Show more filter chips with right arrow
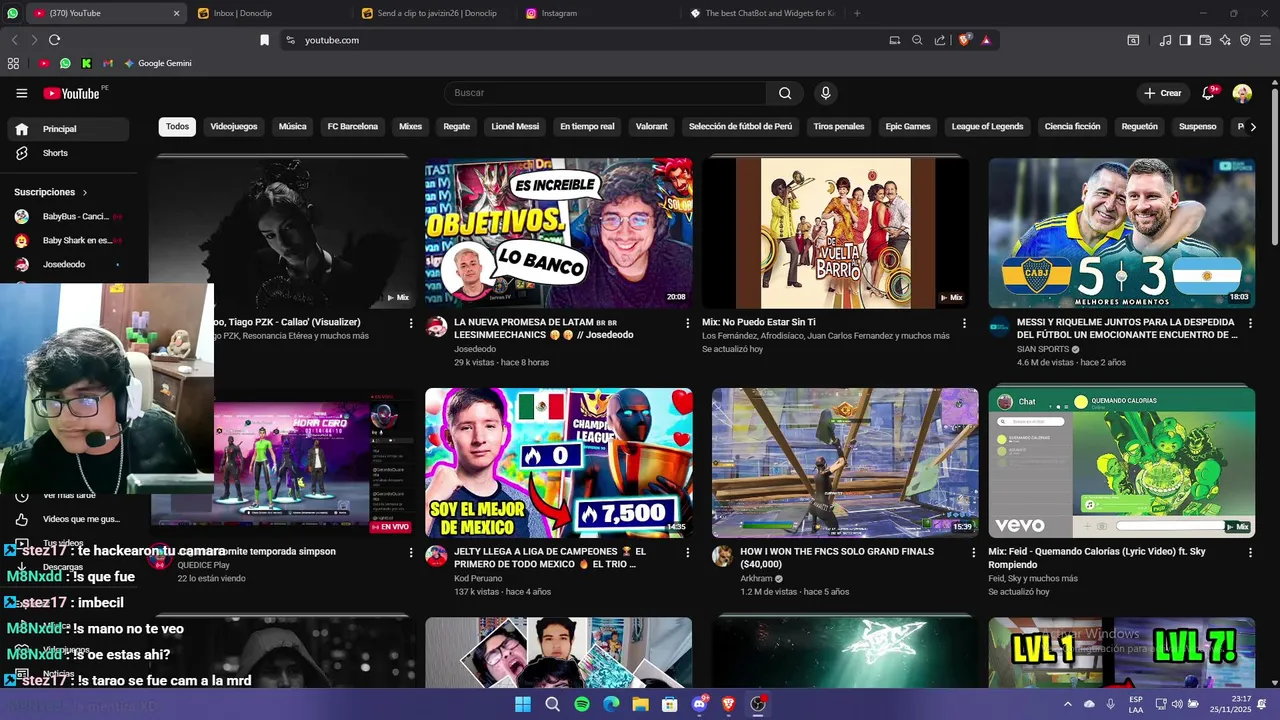The image size is (1280, 720). click(1254, 127)
